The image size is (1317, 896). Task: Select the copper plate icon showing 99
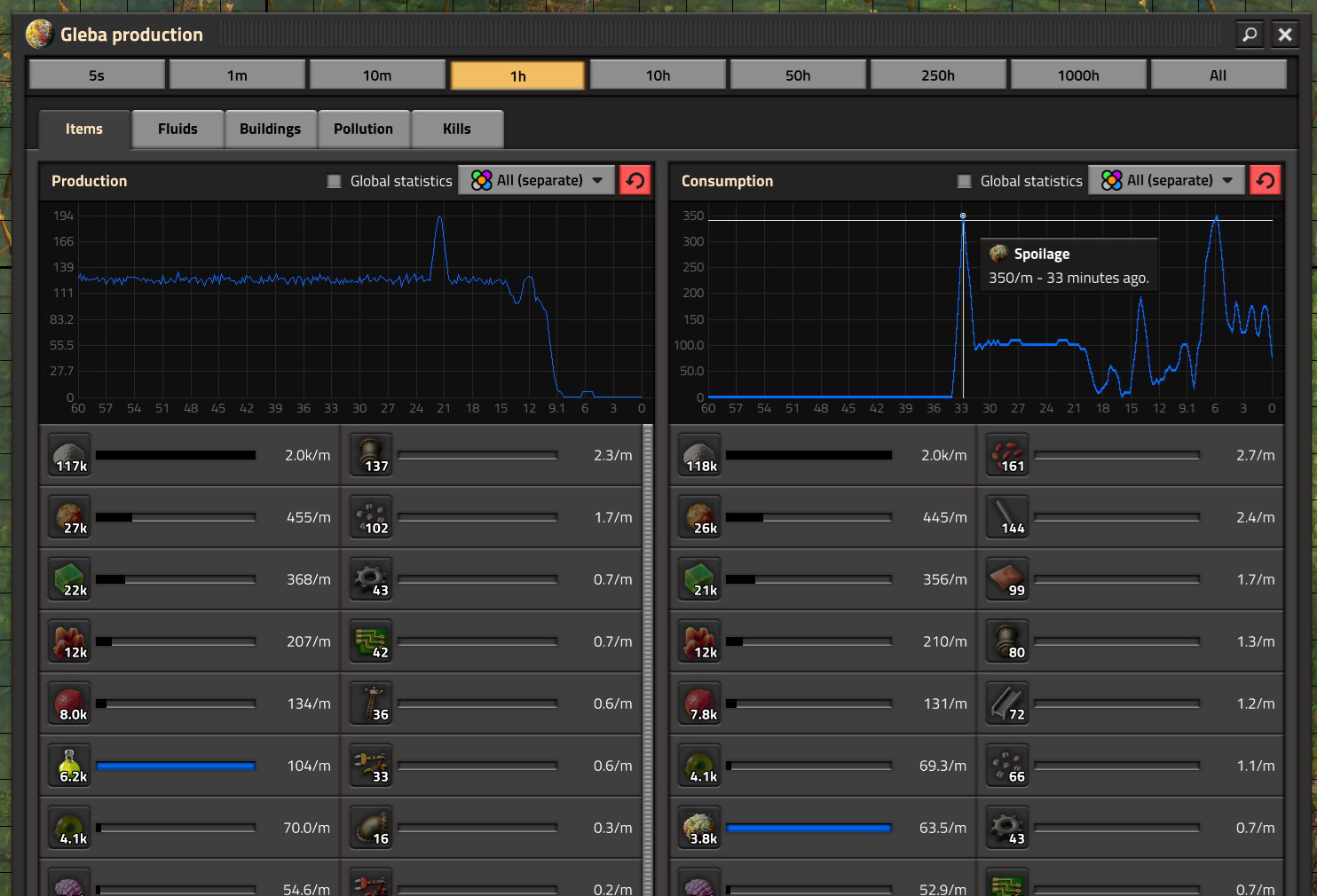[x=1007, y=579]
